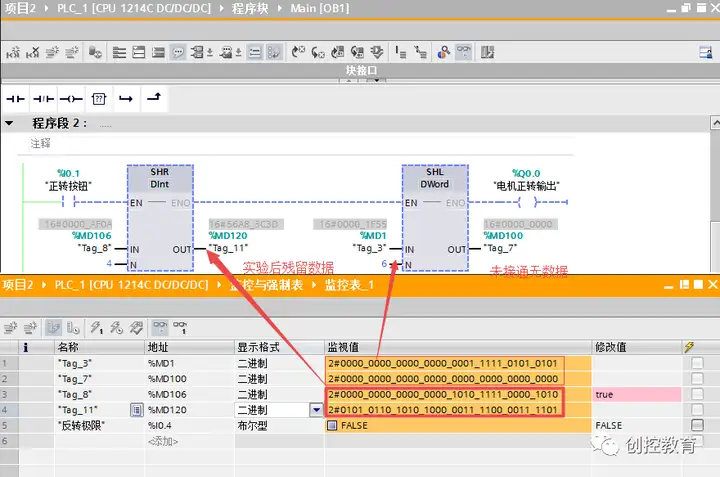
Task: Click the <添加> new address cell
Action: pyautogui.click(x=190, y=441)
